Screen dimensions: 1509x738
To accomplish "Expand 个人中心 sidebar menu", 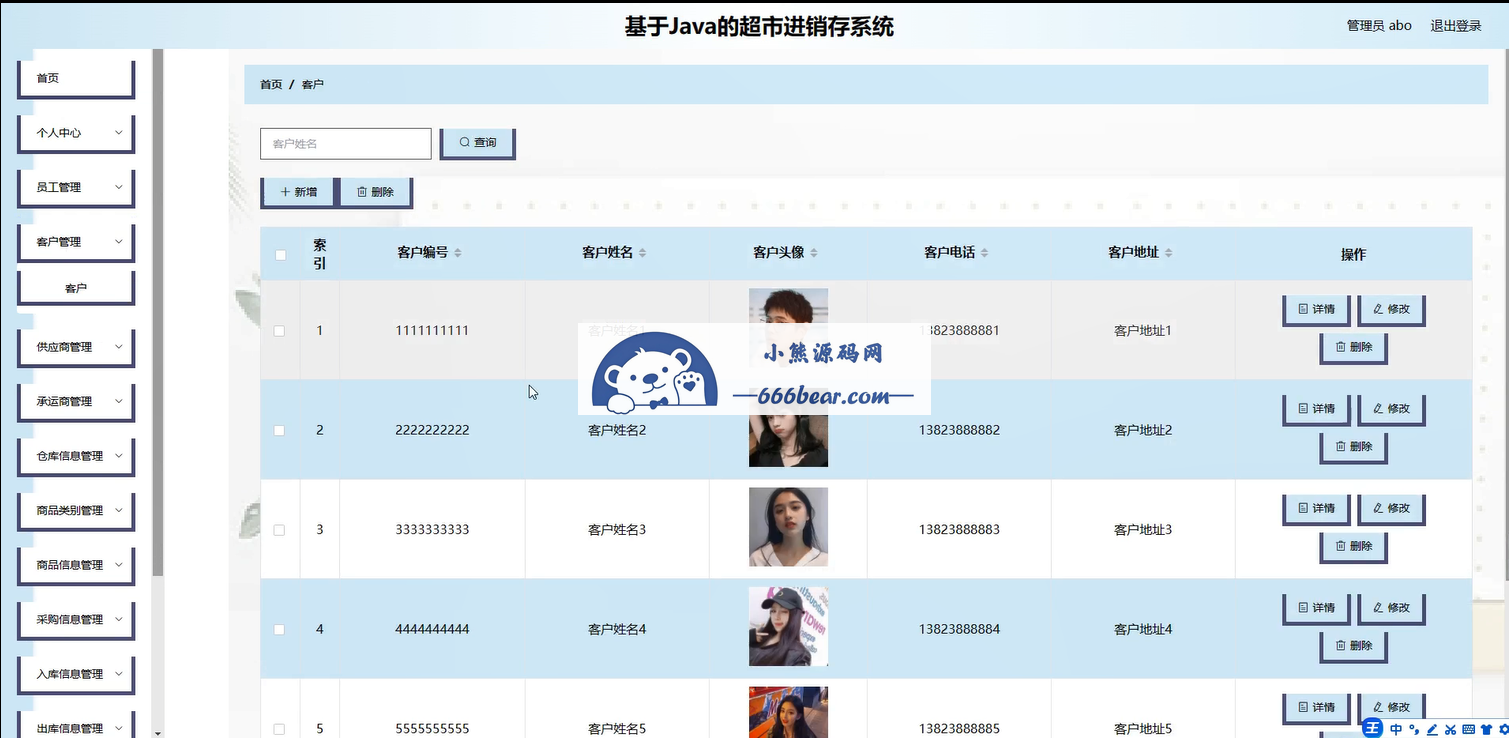I will coord(76,133).
